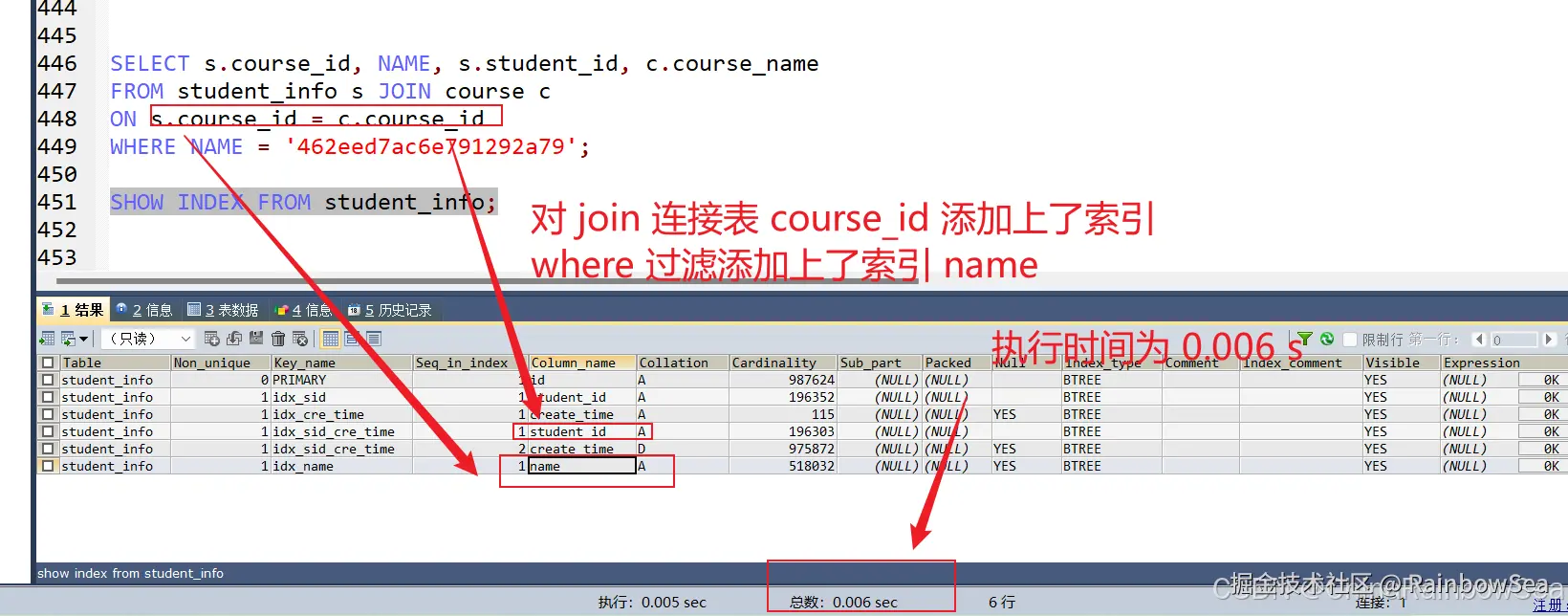The width and height of the screenshot is (1568, 616).
Task: Click the Key_name column header
Action: point(342,363)
